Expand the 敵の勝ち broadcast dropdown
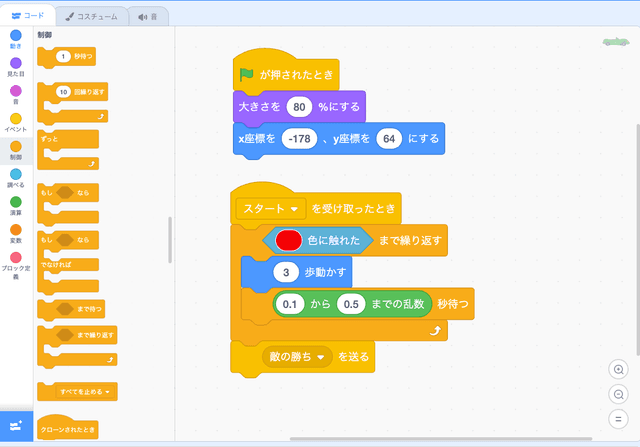The height and width of the screenshot is (447, 640). [296, 356]
